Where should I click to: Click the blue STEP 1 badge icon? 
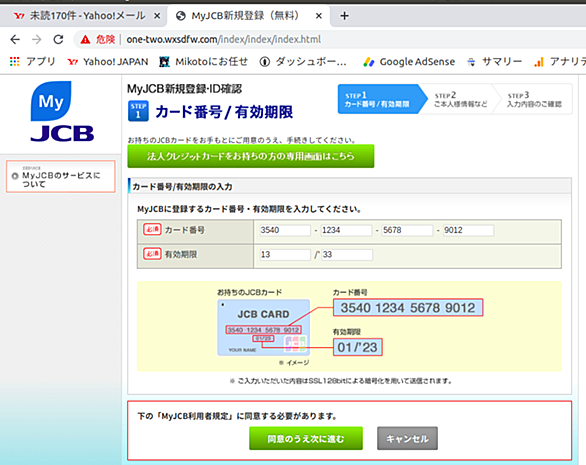138,111
